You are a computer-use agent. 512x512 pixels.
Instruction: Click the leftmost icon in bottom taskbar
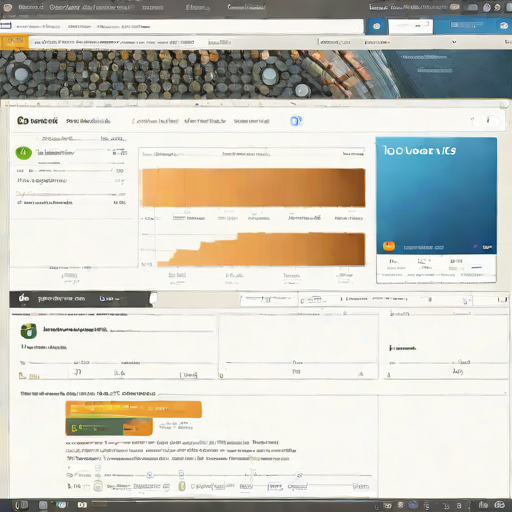22,505
